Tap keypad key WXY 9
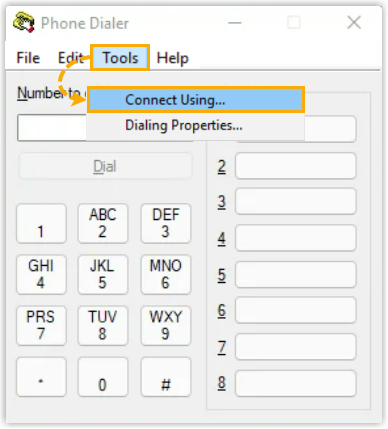Screen dimensions: 388x429 pos(166,326)
